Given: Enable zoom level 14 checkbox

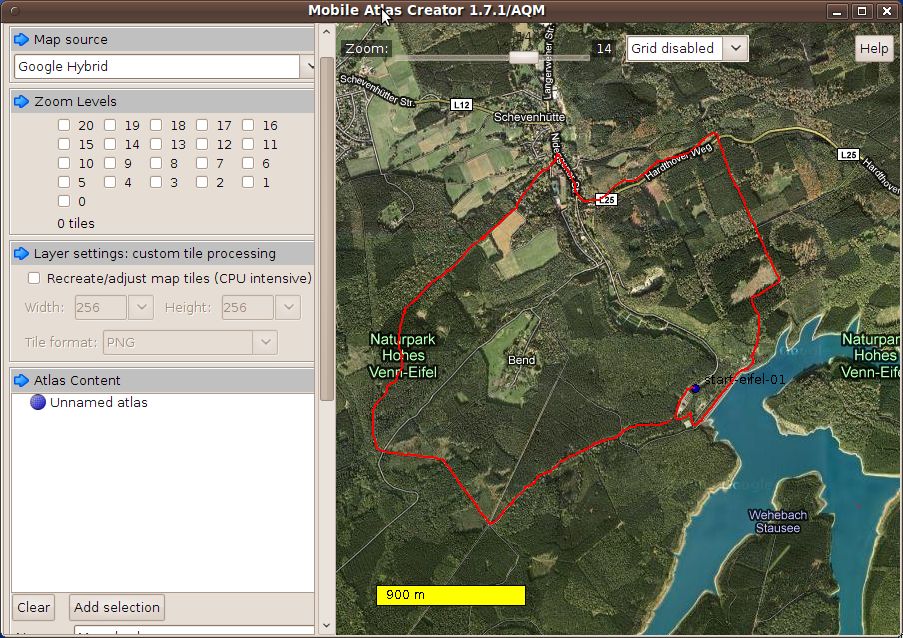Looking at the screenshot, I should 110,145.
